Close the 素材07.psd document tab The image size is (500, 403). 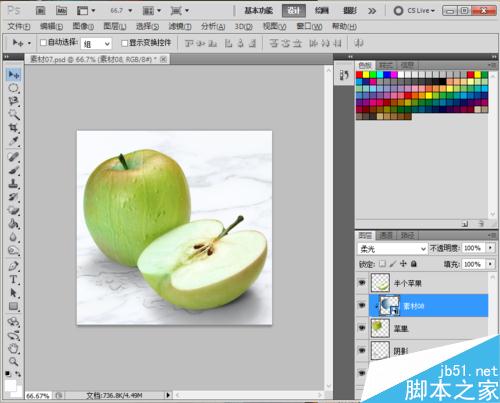(163, 59)
